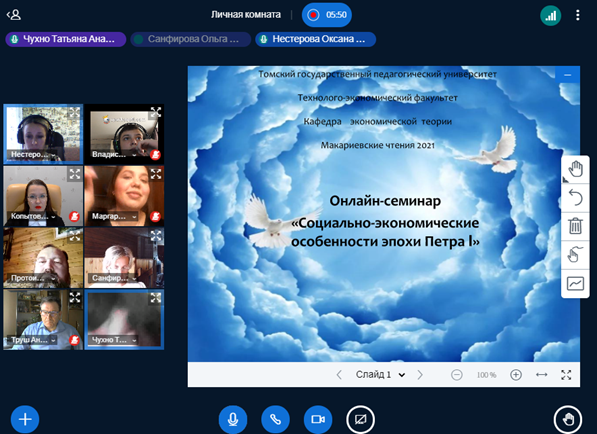Click the undo arrow in drawing toolbar
Viewport: 597px width, 434px height.
pyautogui.click(x=575, y=198)
